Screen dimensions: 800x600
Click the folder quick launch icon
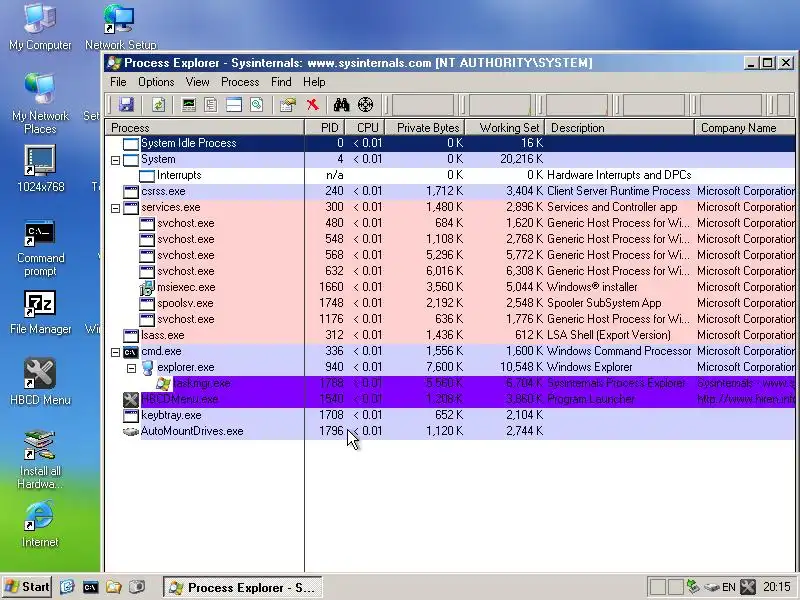click(x=113, y=587)
